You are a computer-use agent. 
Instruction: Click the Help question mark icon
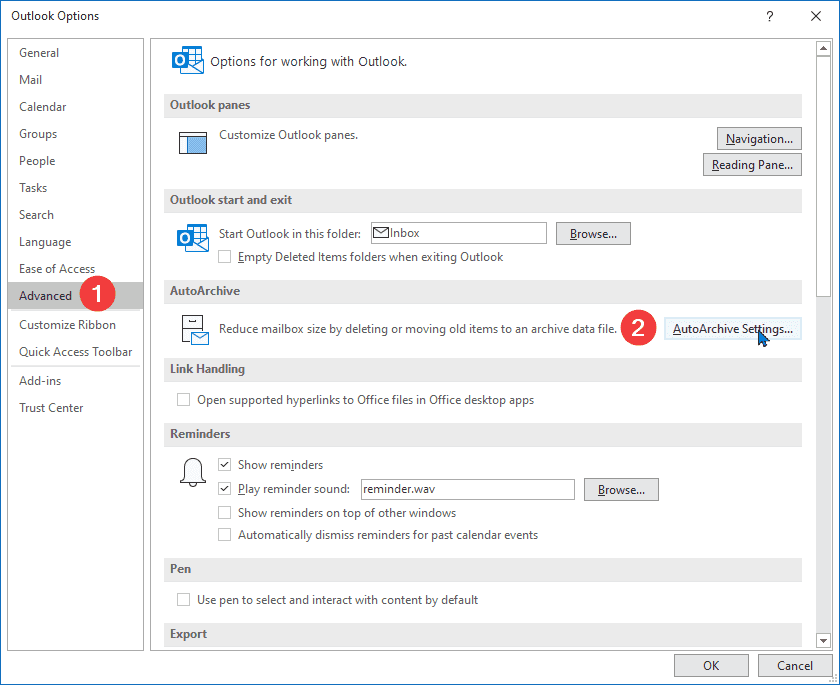(x=769, y=16)
